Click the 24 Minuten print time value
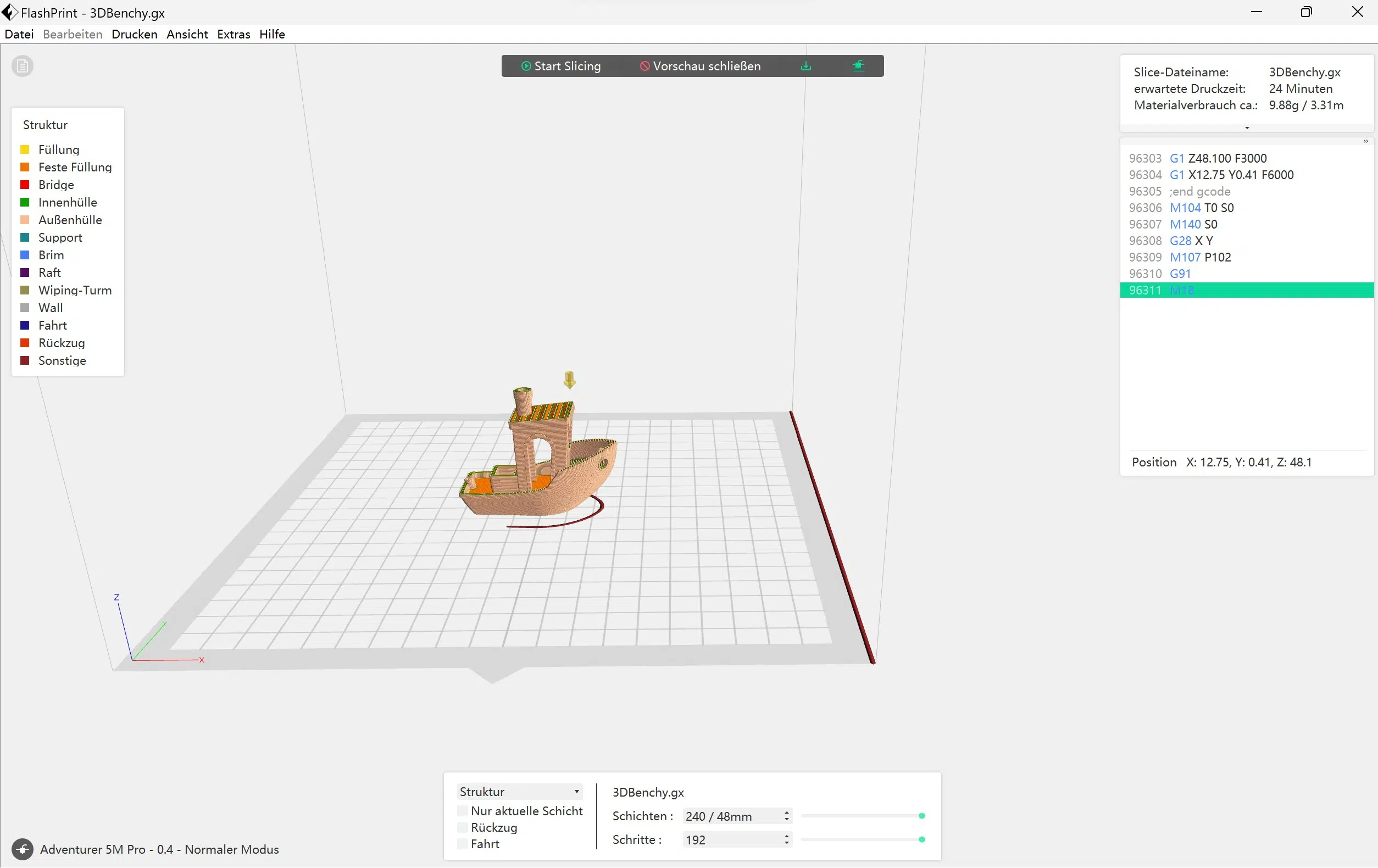 pyautogui.click(x=1301, y=88)
